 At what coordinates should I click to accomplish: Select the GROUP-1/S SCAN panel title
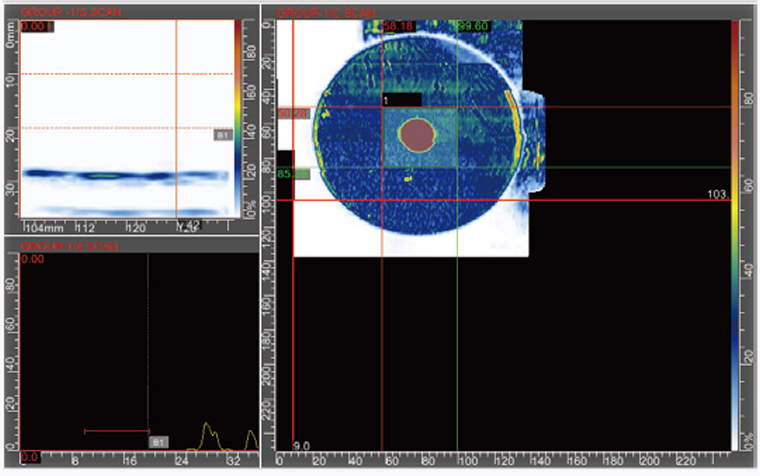point(71,12)
